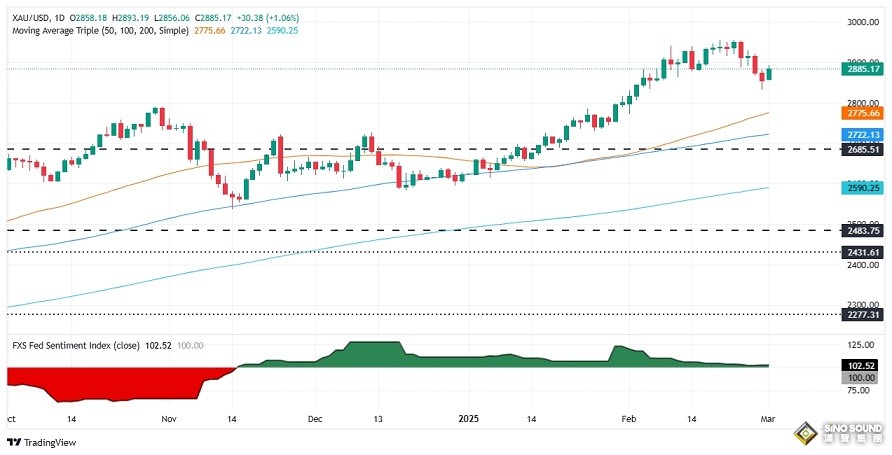Select the FXS Fed Sentiment Index label

[76, 345]
